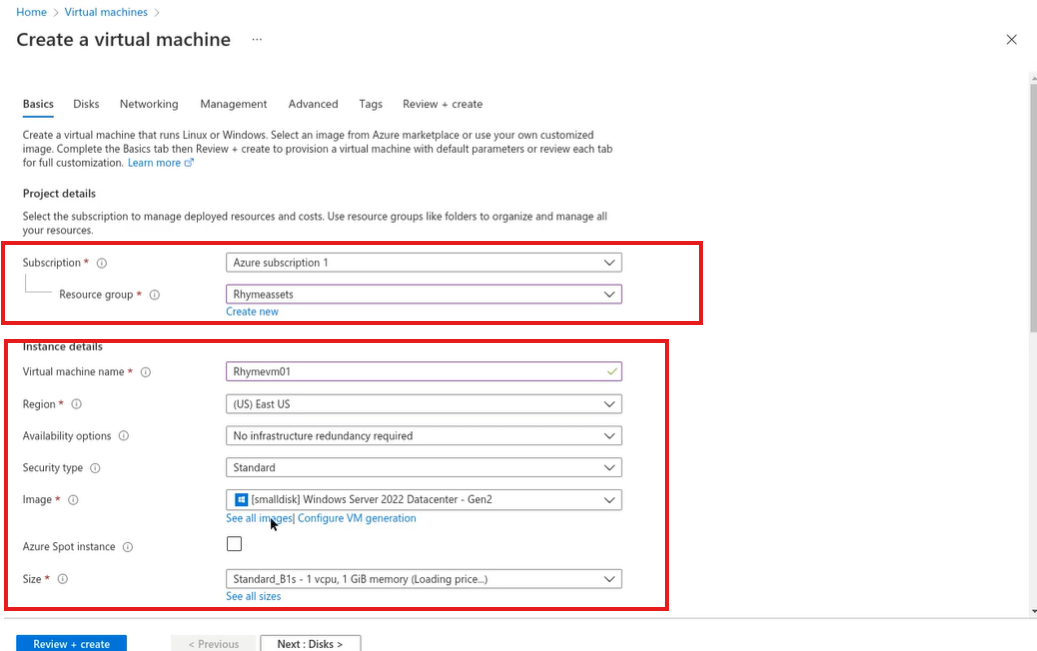Switch to the Networking tab

click(x=149, y=105)
